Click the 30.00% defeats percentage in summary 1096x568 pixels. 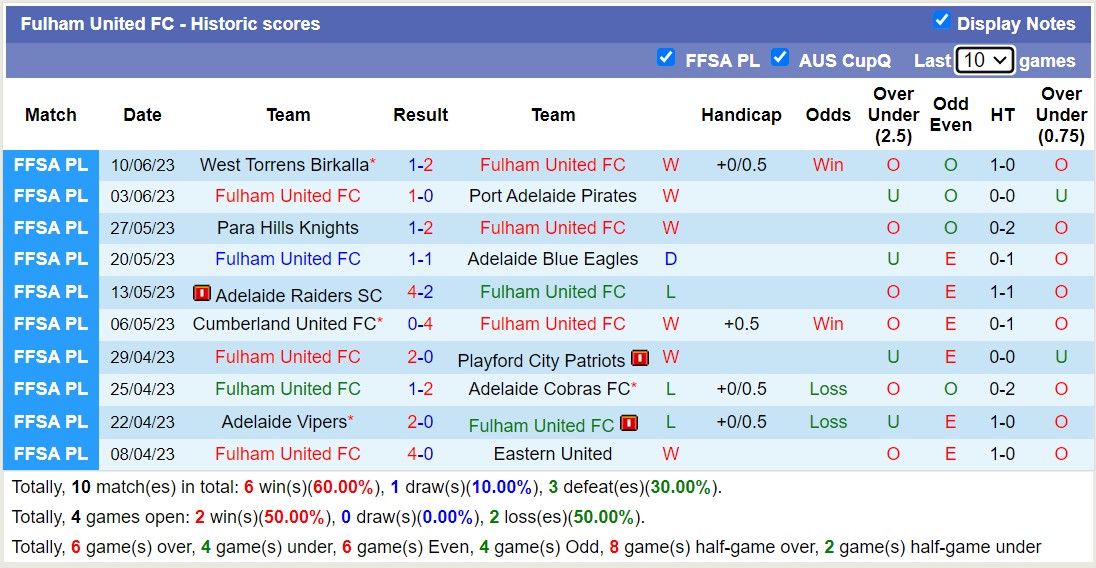pyautogui.click(x=680, y=487)
